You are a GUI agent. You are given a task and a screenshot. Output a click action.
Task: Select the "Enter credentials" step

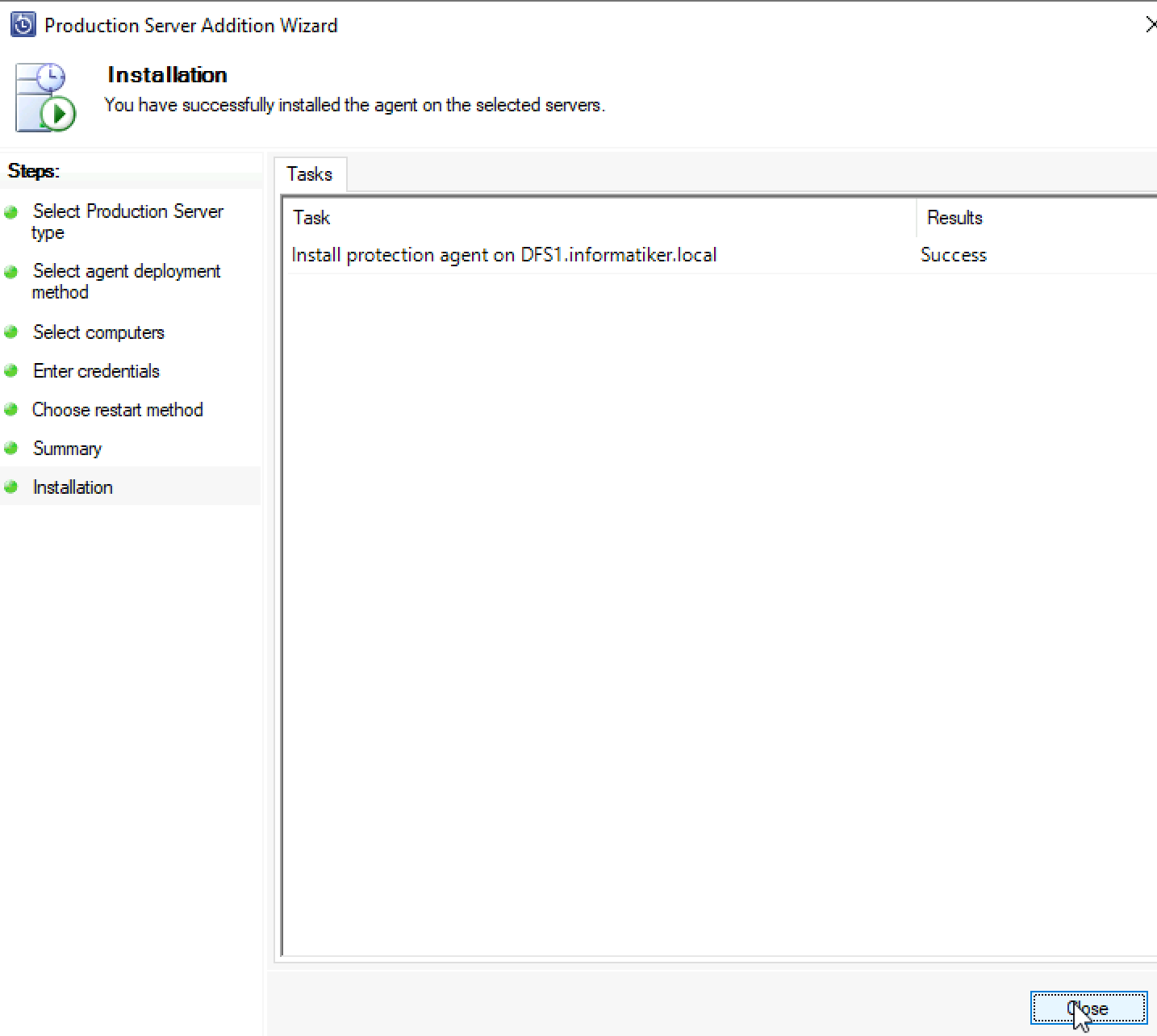[96, 371]
